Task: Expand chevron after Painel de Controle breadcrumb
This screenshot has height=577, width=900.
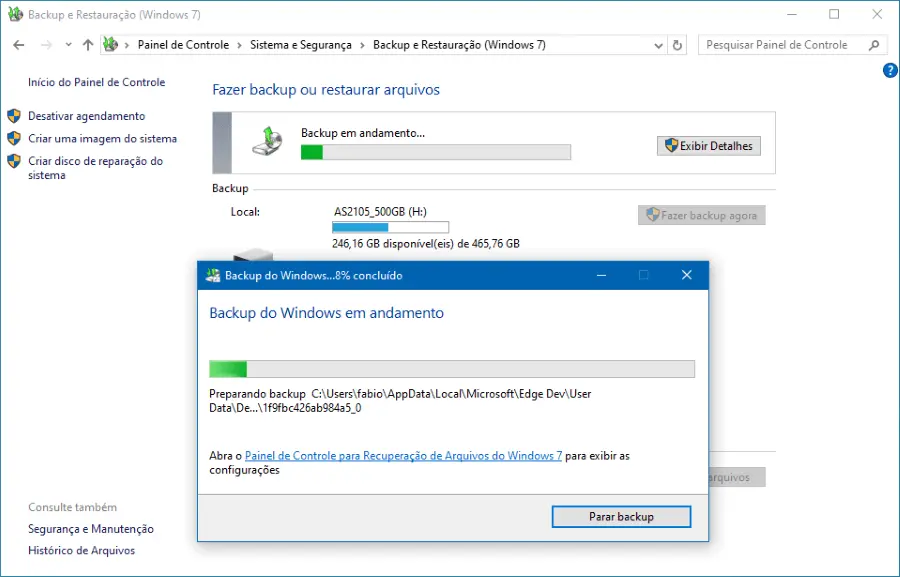Action: (x=239, y=45)
